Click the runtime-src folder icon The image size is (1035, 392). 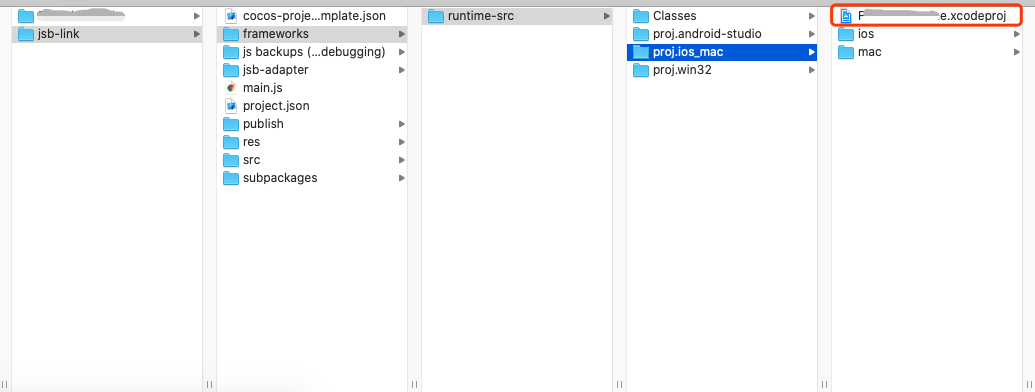pos(436,16)
